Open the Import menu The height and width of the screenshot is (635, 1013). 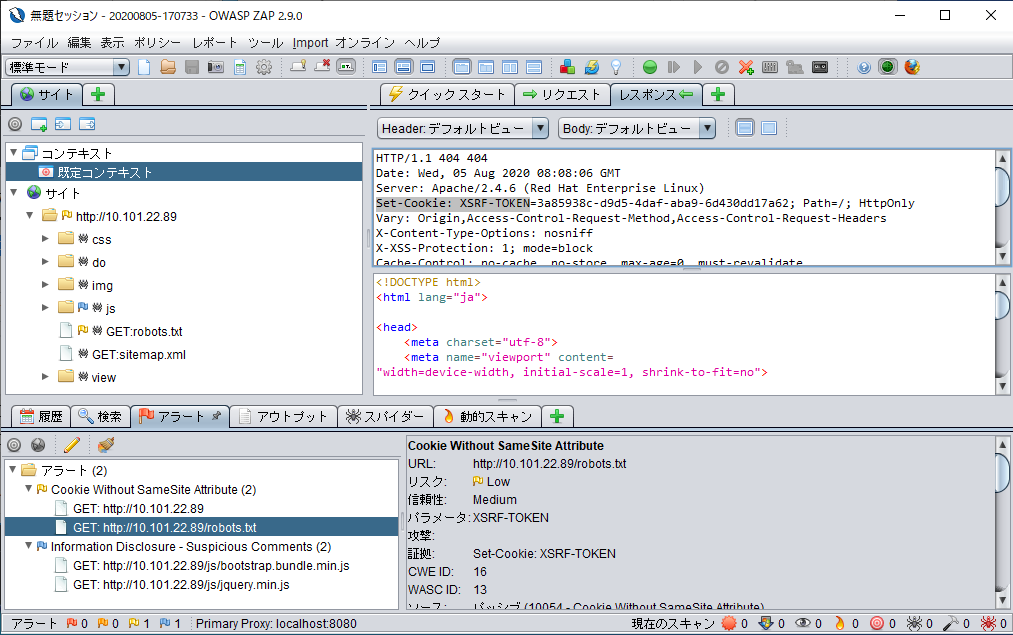[310, 43]
